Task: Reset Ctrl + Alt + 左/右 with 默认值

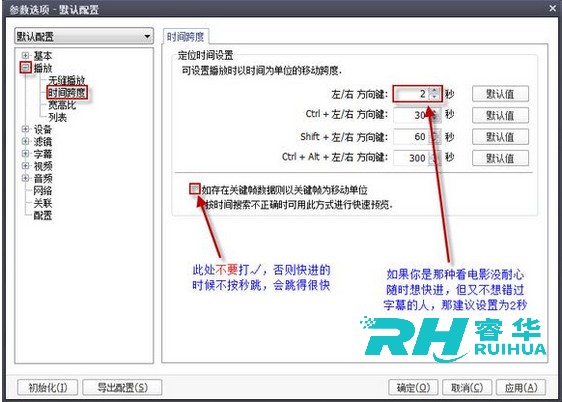Action: pyautogui.click(x=500, y=158)
